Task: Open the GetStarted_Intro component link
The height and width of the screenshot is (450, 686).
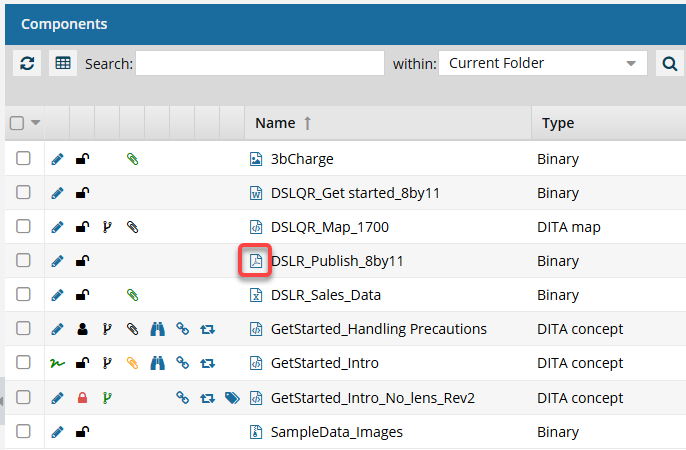Action: 324,364
